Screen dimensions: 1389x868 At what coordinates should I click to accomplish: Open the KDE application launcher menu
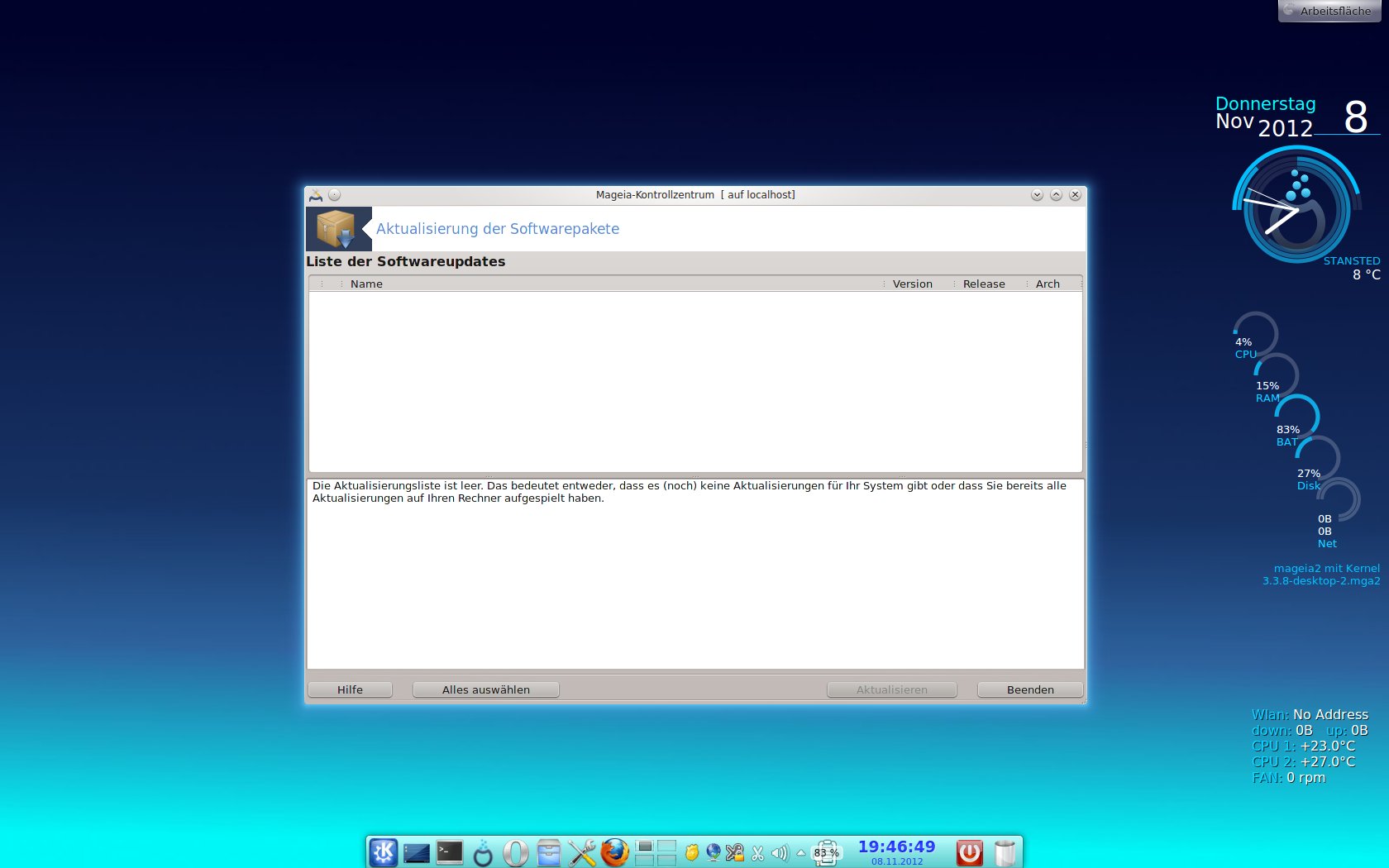[x=383, y=852]
